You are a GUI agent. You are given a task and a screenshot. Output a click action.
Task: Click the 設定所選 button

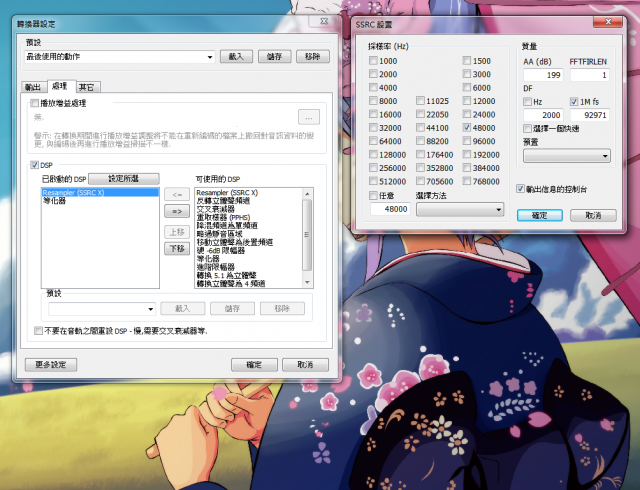click(124, 179)
